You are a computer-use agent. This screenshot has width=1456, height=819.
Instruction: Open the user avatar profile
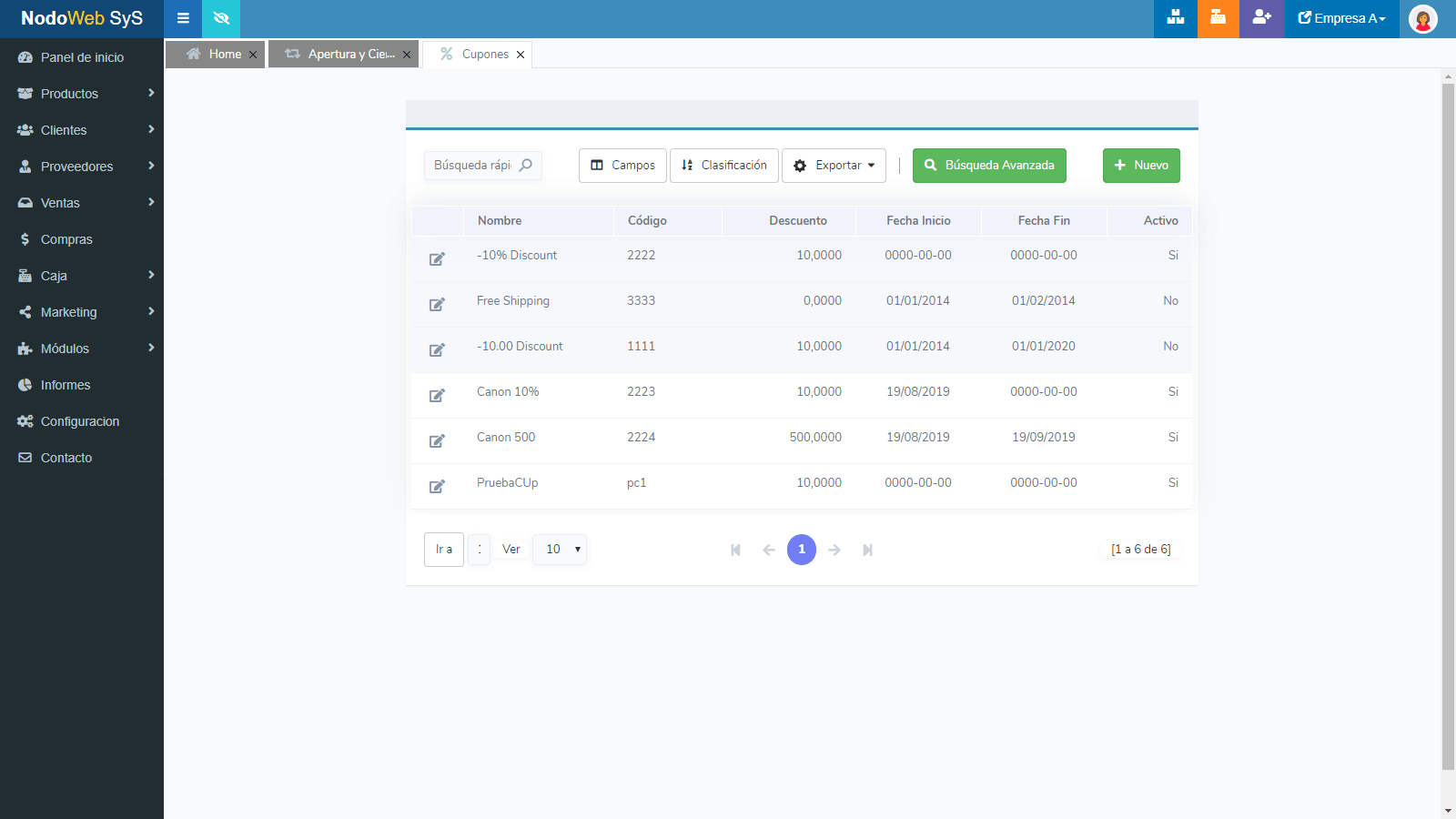[x=1422, y=19]
